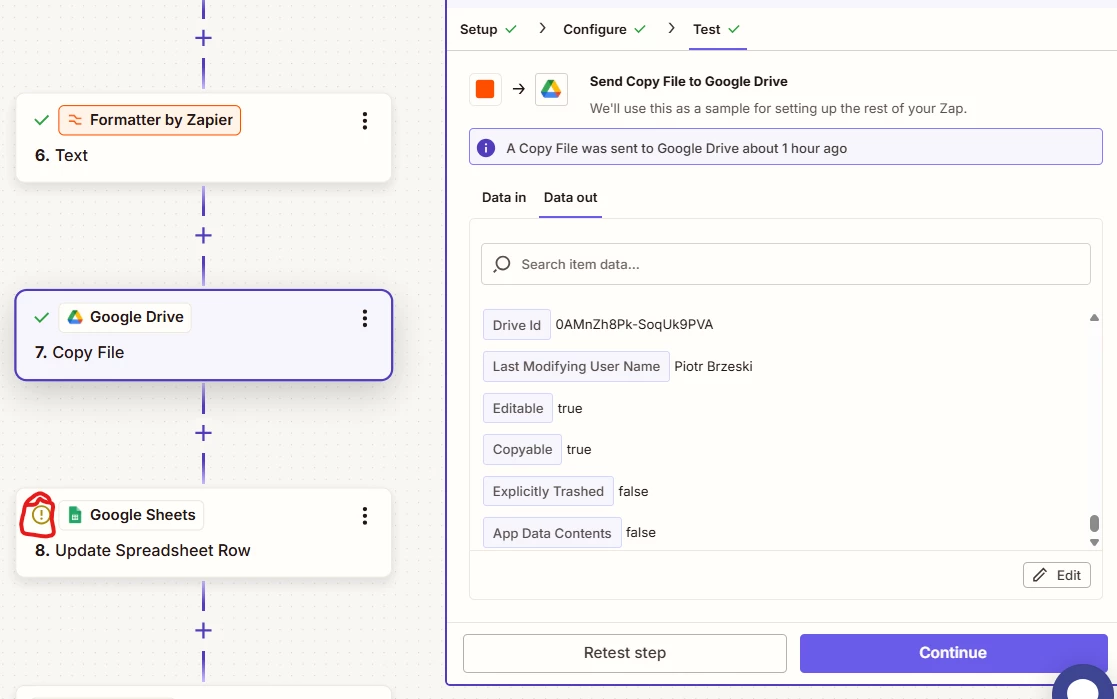The image size is (1117, 699).
Task: Click the Search item data field
Action: point(786,264)
